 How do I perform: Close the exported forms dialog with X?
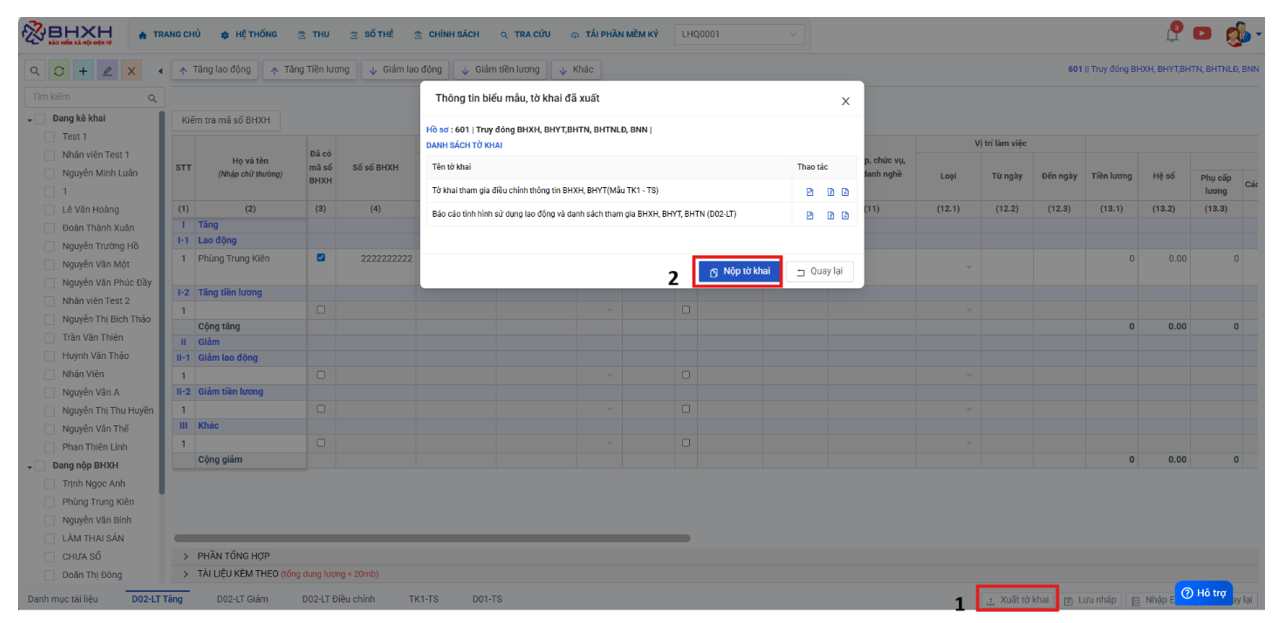(x=845, y=101)
